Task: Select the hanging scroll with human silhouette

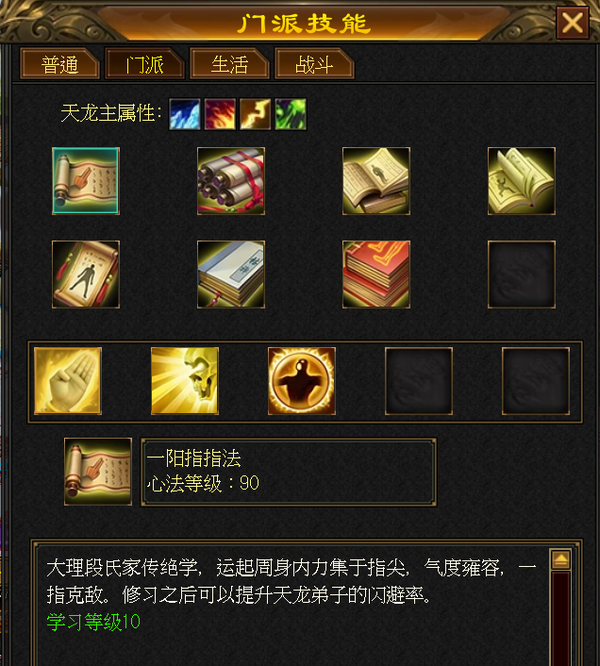Action: click(x=86, y=274)
